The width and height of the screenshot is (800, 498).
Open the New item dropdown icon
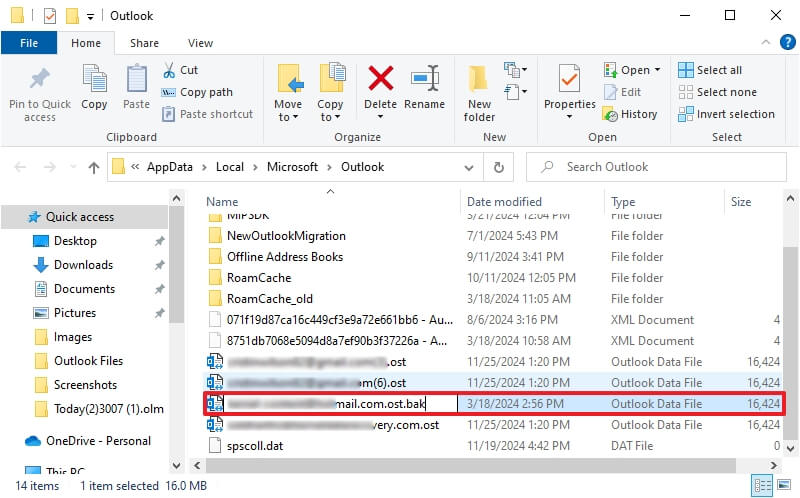tap(515, 69)
